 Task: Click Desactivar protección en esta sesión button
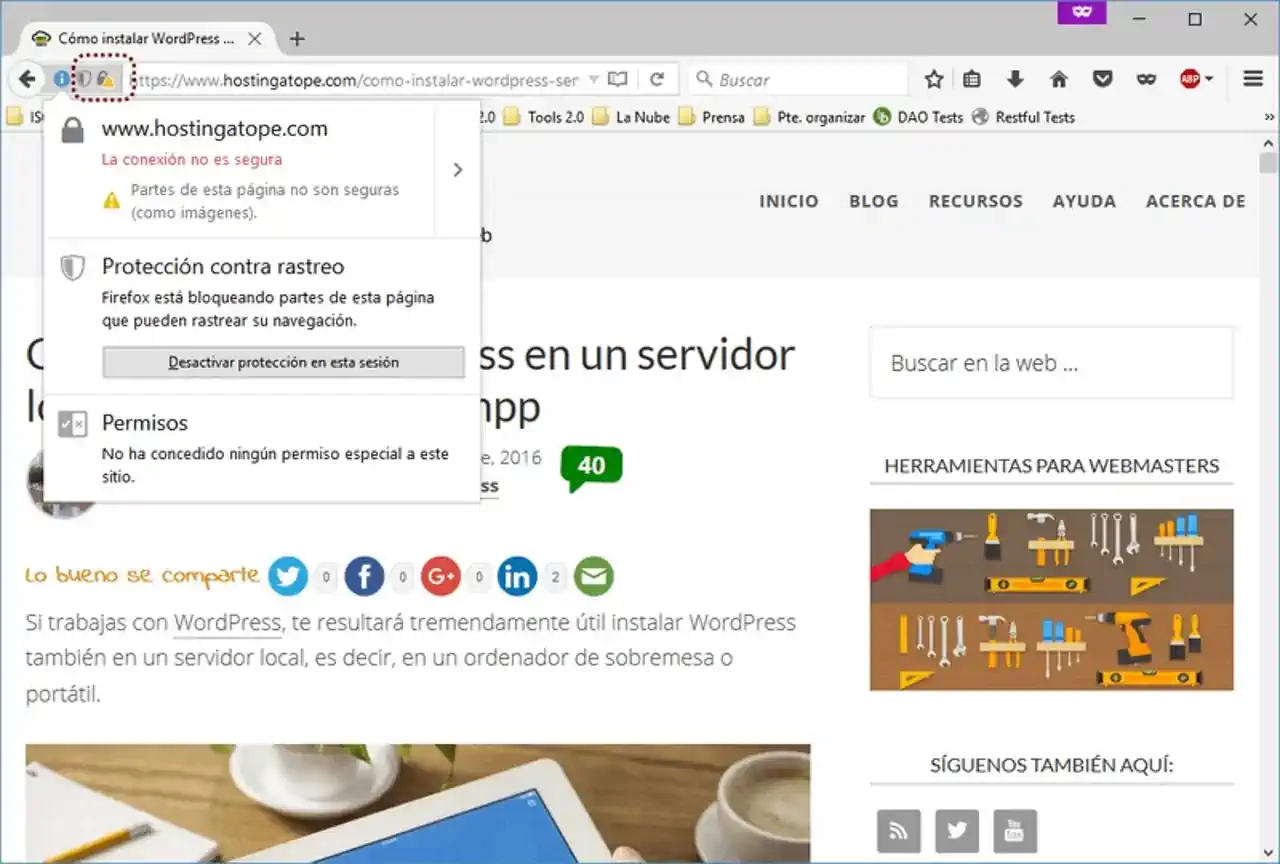click(x=283, y=362)
